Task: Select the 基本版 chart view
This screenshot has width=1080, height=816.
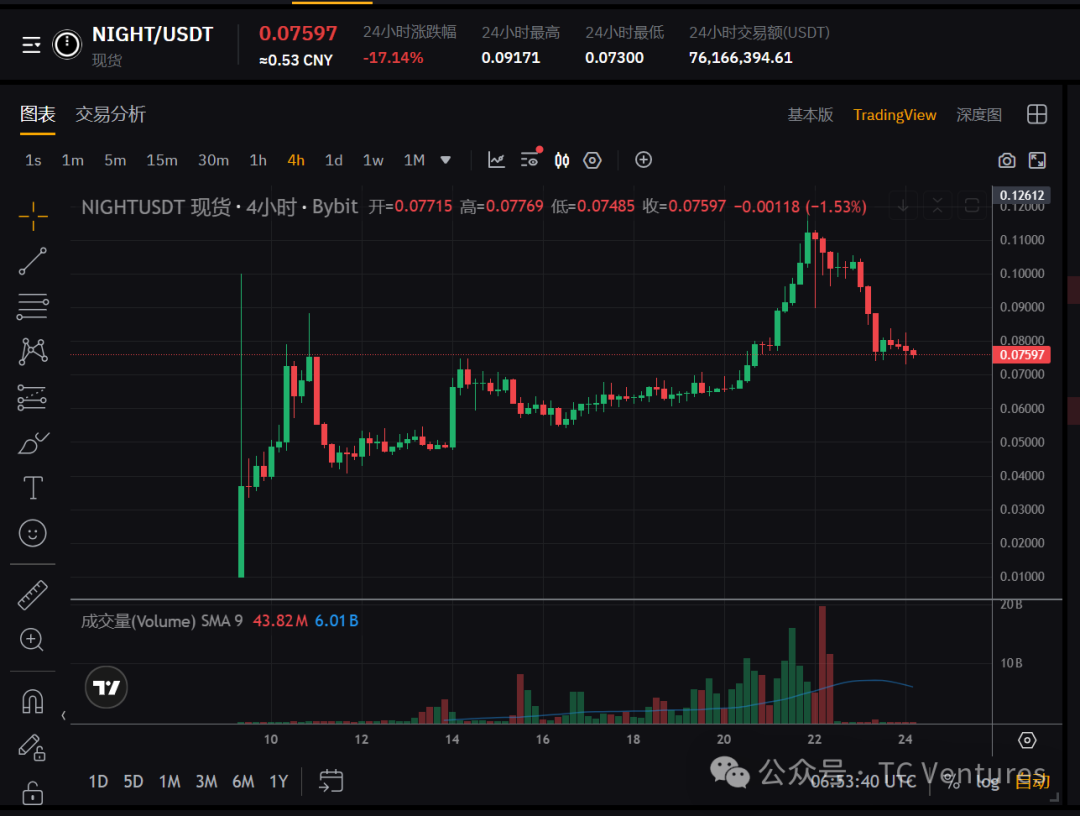Action: coord(810,115)
